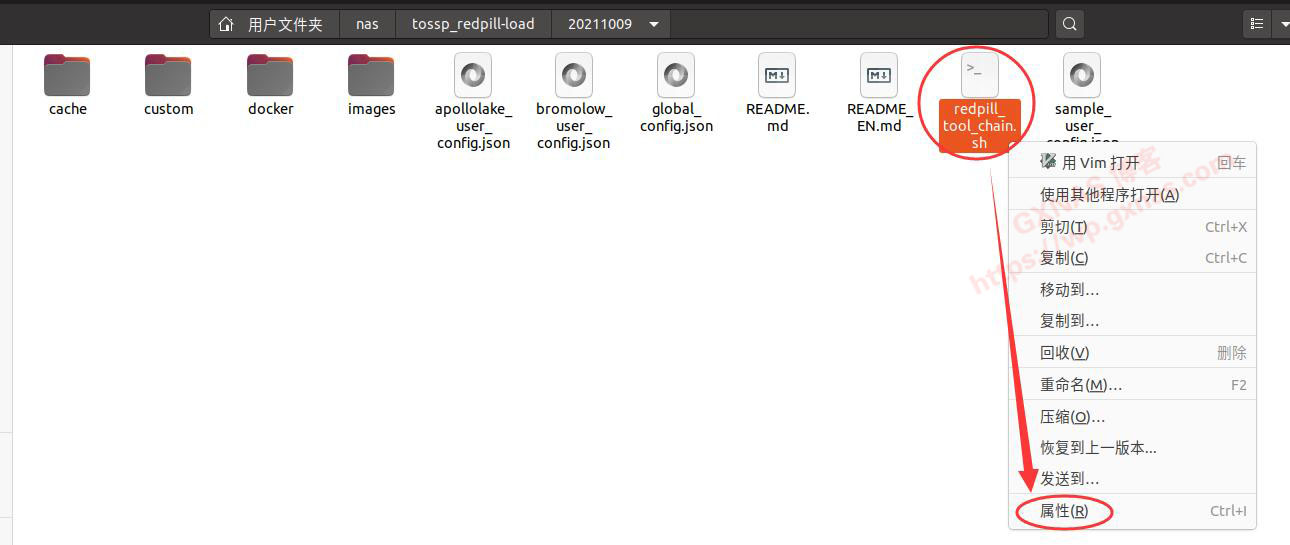
Task: Choose 重命名 menu entry
Action: point(1132,385)
